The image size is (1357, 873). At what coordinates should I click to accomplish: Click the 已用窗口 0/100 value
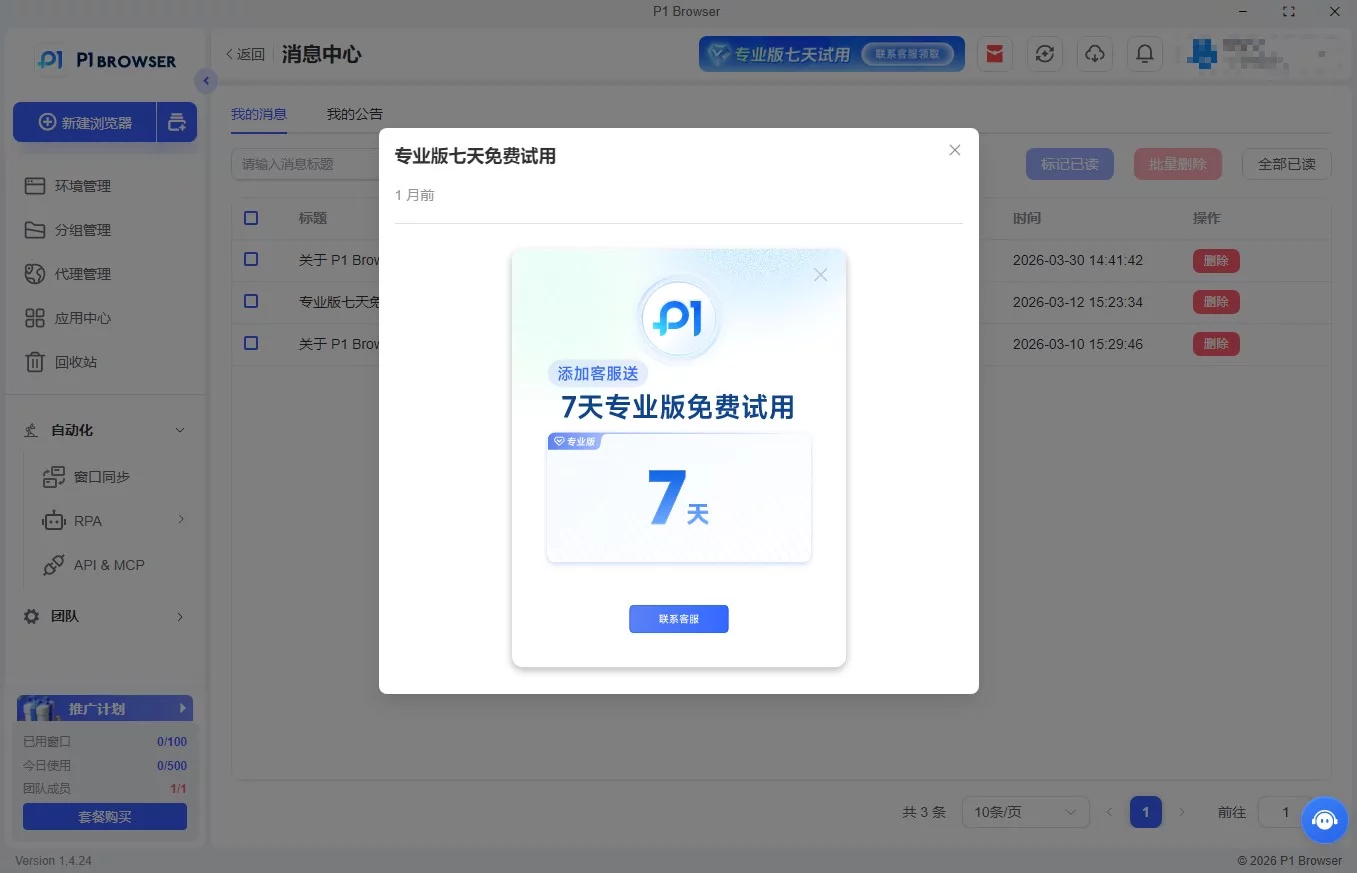click(x=172, y=742)
